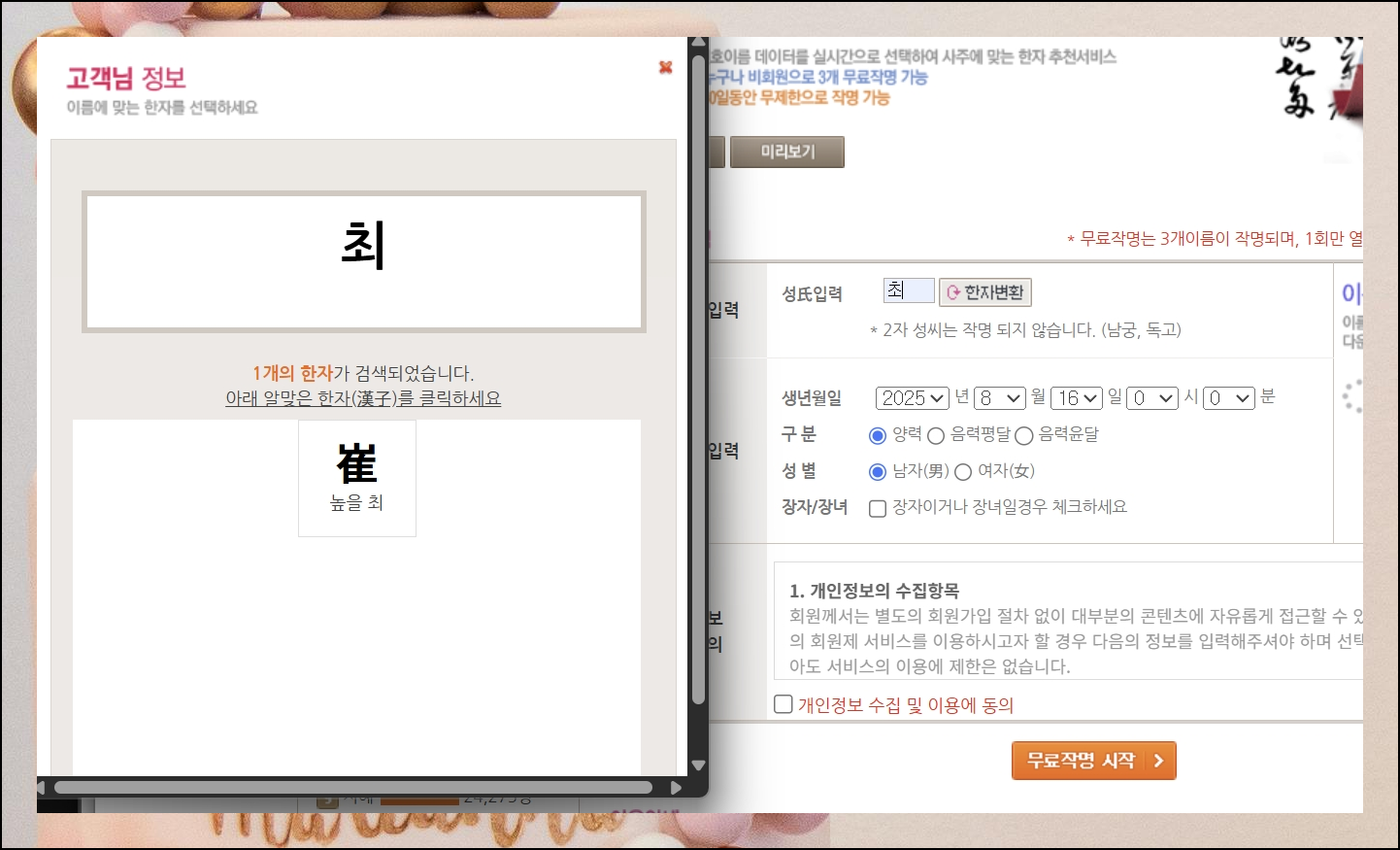This screenshot has height=850, width=1400.
Task: Select the 음력윤달 radio button
Action: (1023, 435)
